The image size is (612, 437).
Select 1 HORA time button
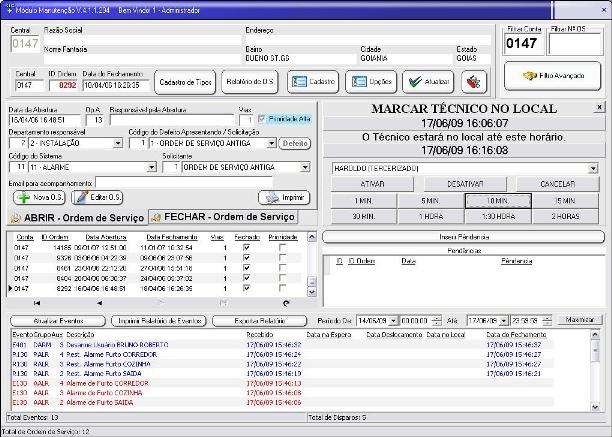pyautogui.click(x=431, y=216)
